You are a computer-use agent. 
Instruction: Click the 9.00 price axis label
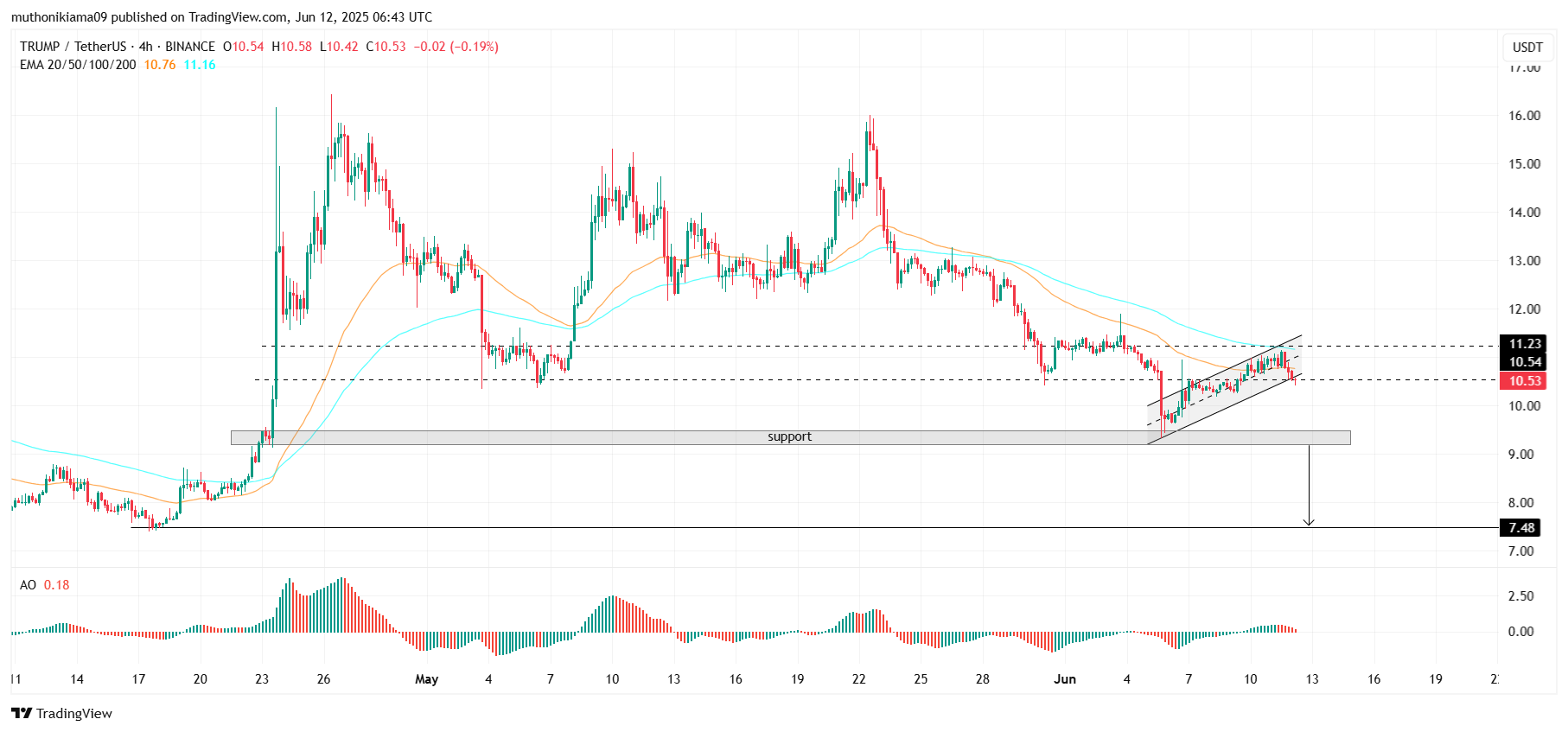pyautogui.click(x=1520, y=455)
